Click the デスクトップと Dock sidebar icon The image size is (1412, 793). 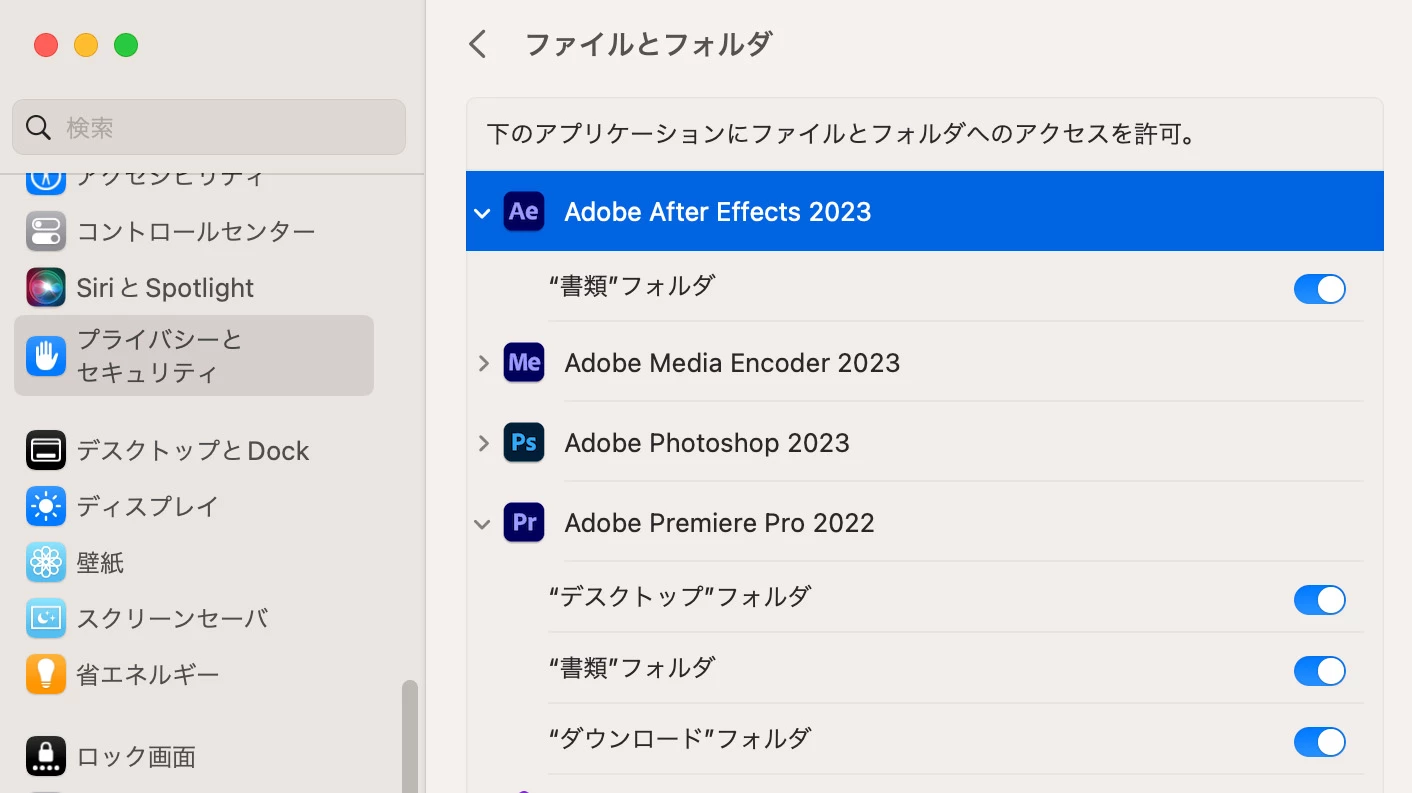(x=46, y=451)
